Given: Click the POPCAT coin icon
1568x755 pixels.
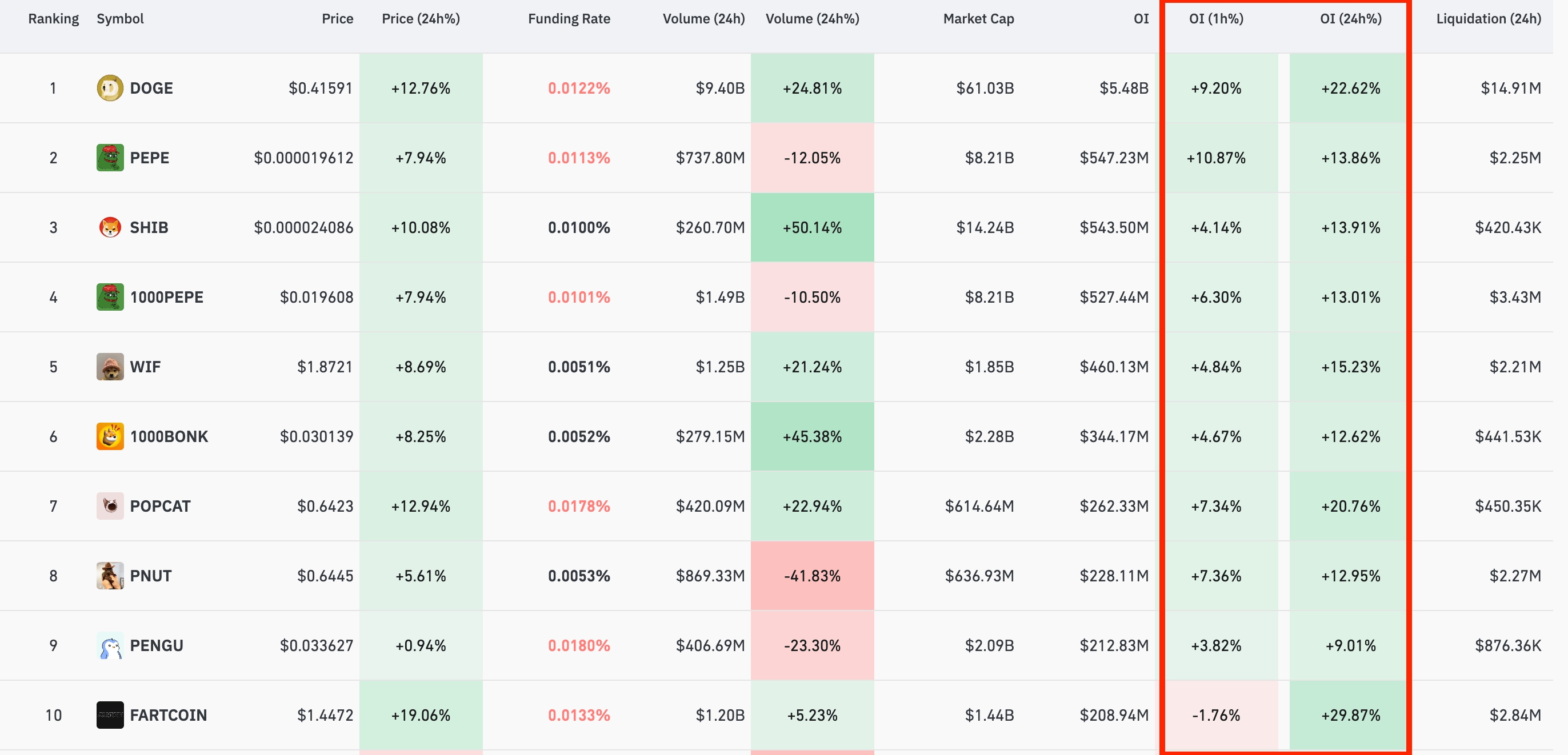Looking at the screenshot, I should [x=110, y=506].
